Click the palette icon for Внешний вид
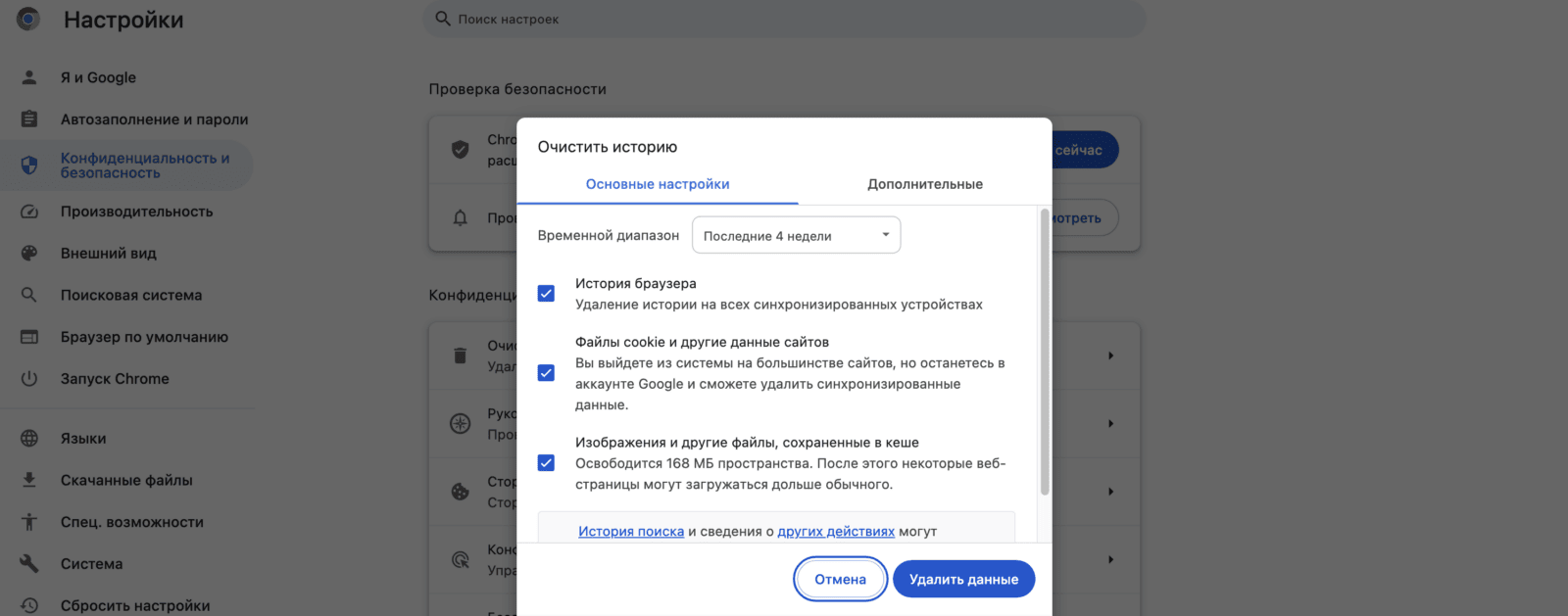Viewport: 1568px width, 616px height. [x=29, y=254]
